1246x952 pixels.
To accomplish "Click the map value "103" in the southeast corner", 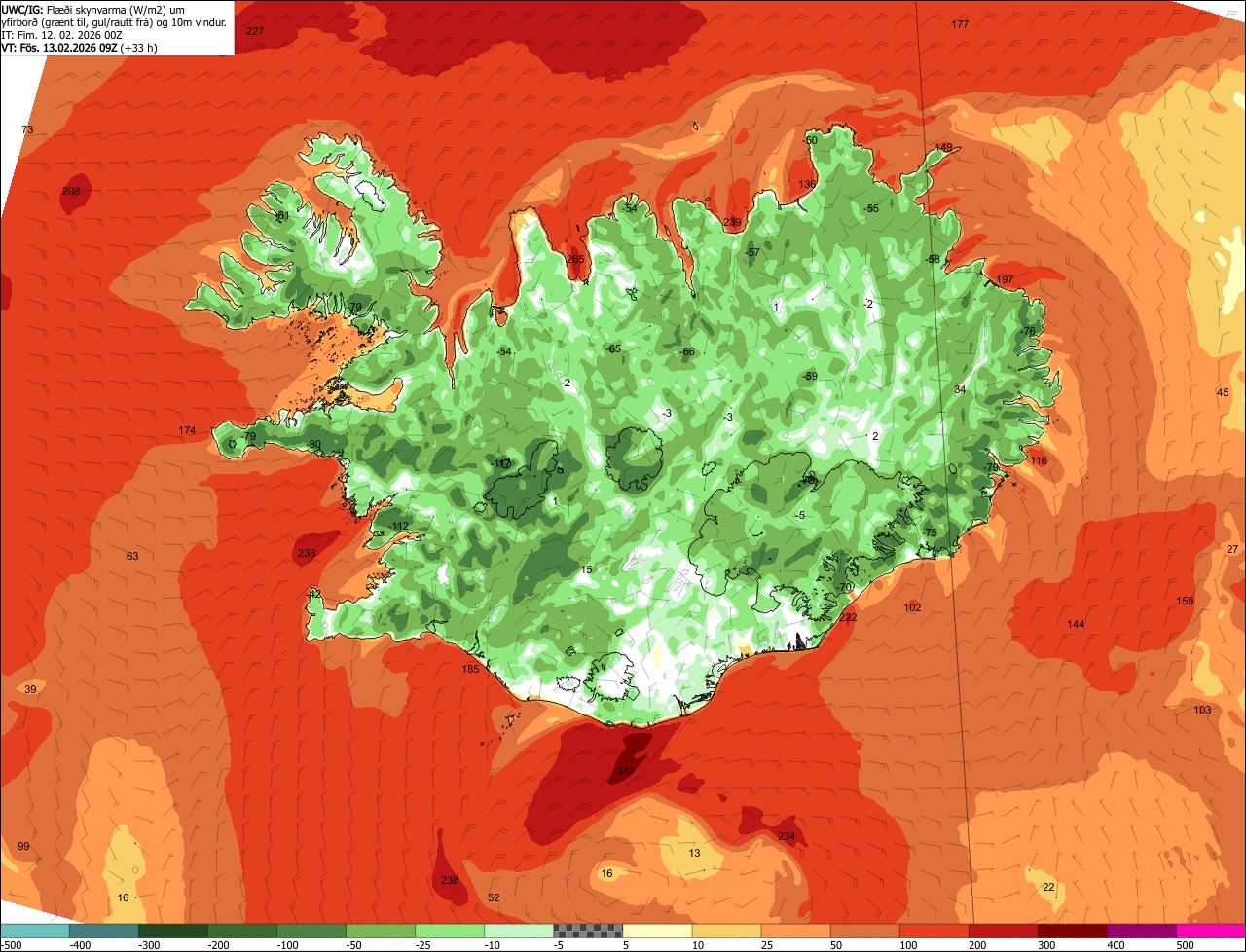I will (x=1202, y=710).
